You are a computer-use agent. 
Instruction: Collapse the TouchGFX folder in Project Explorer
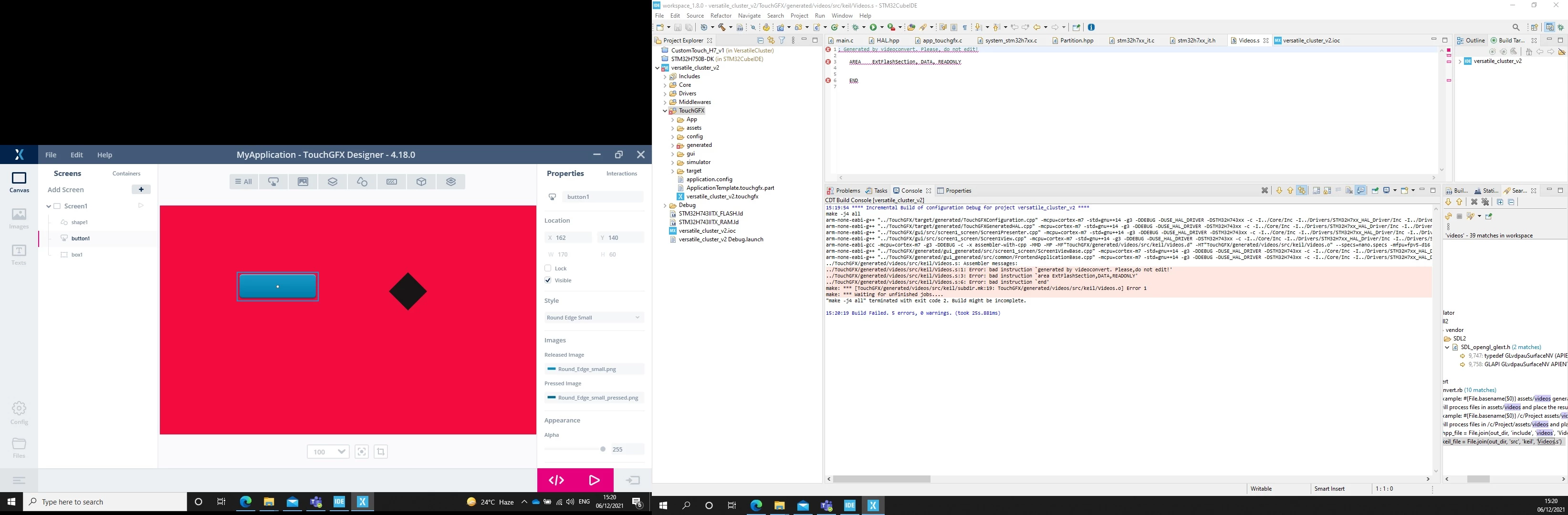665,111
